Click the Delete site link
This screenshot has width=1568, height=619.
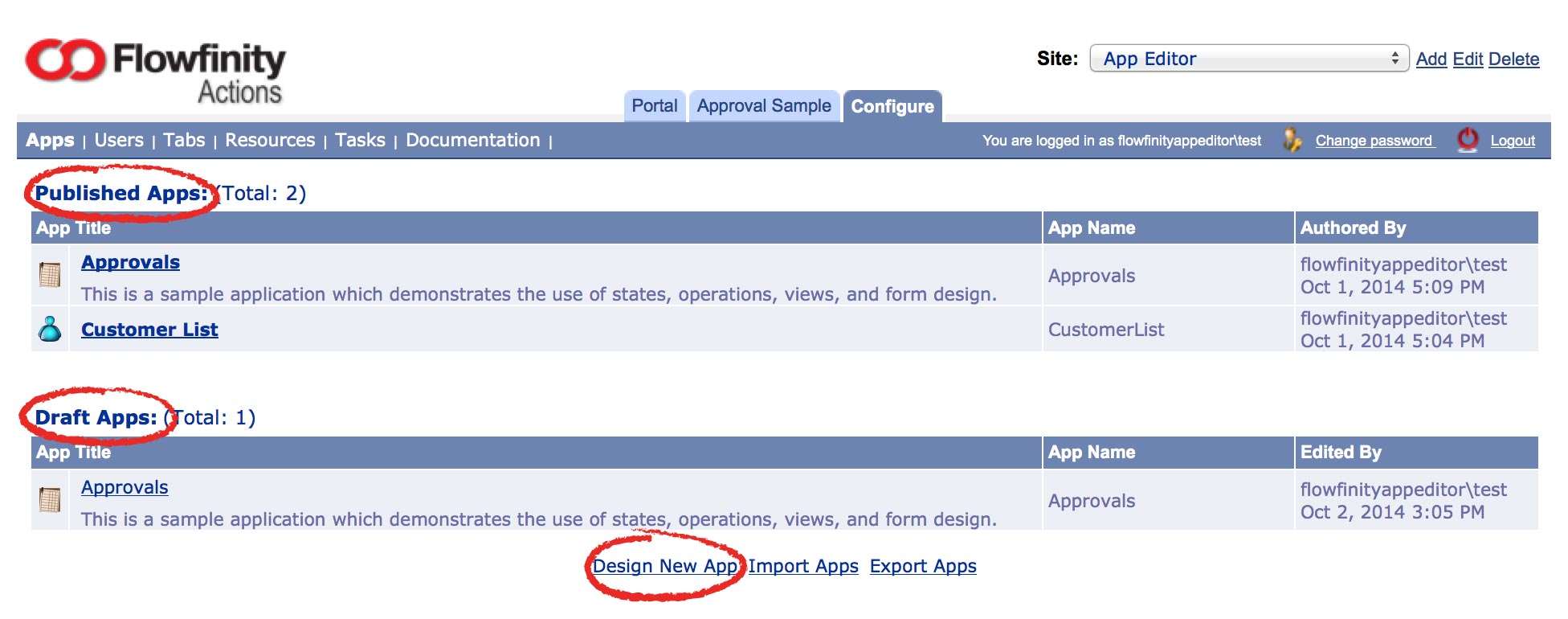coord(1513,59)
